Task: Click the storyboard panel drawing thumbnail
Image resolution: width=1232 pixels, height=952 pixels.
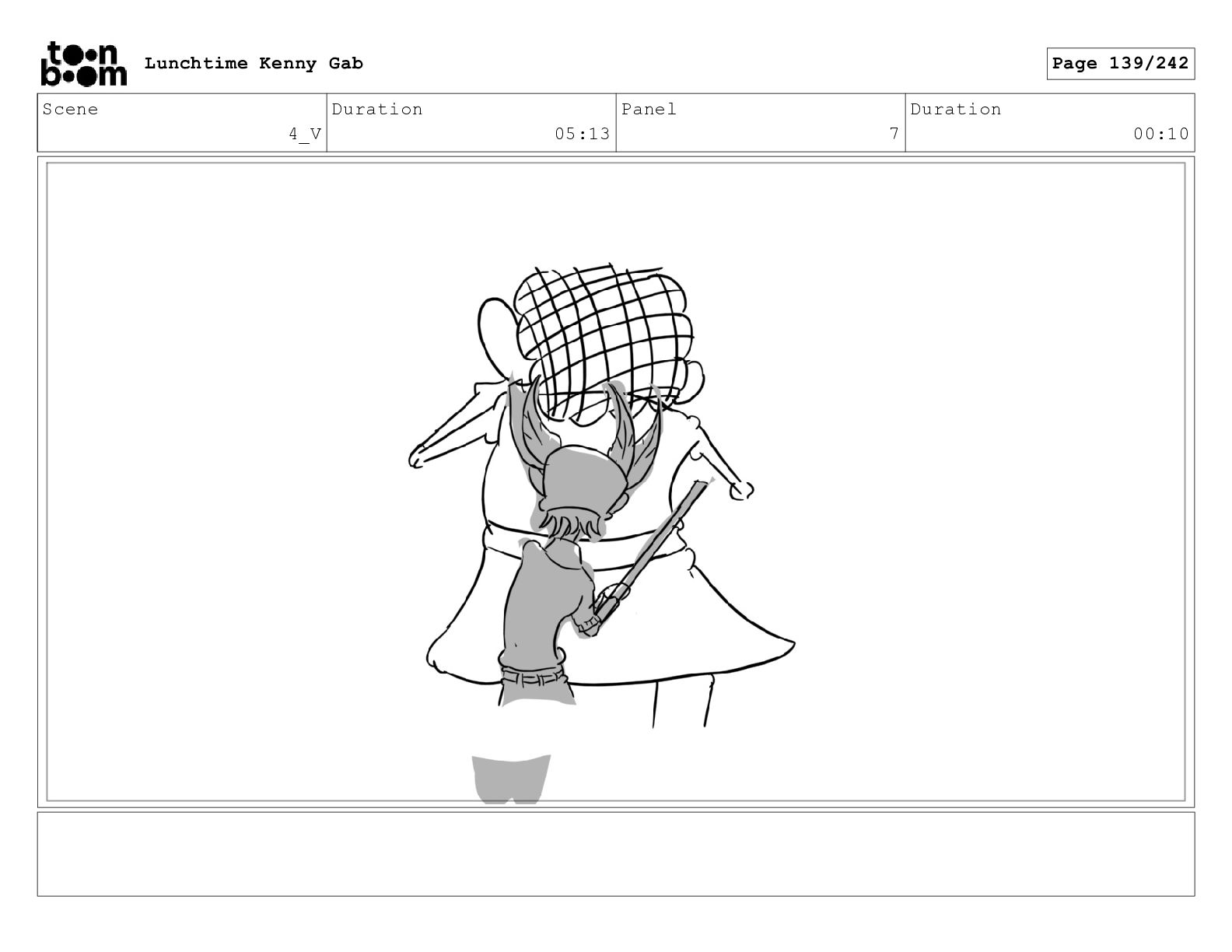Action: click(x=616, y=482)
